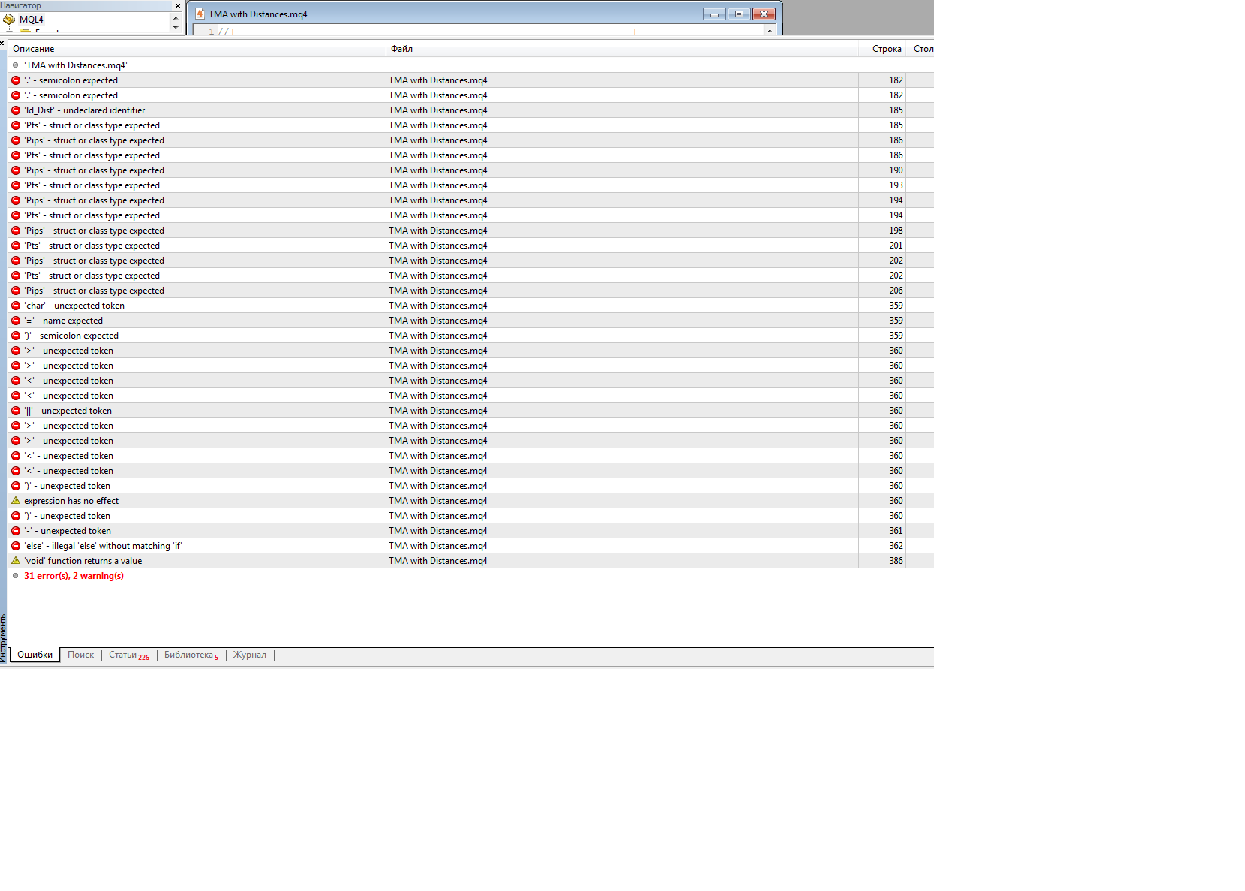Sort by the Описание column header

198,49
